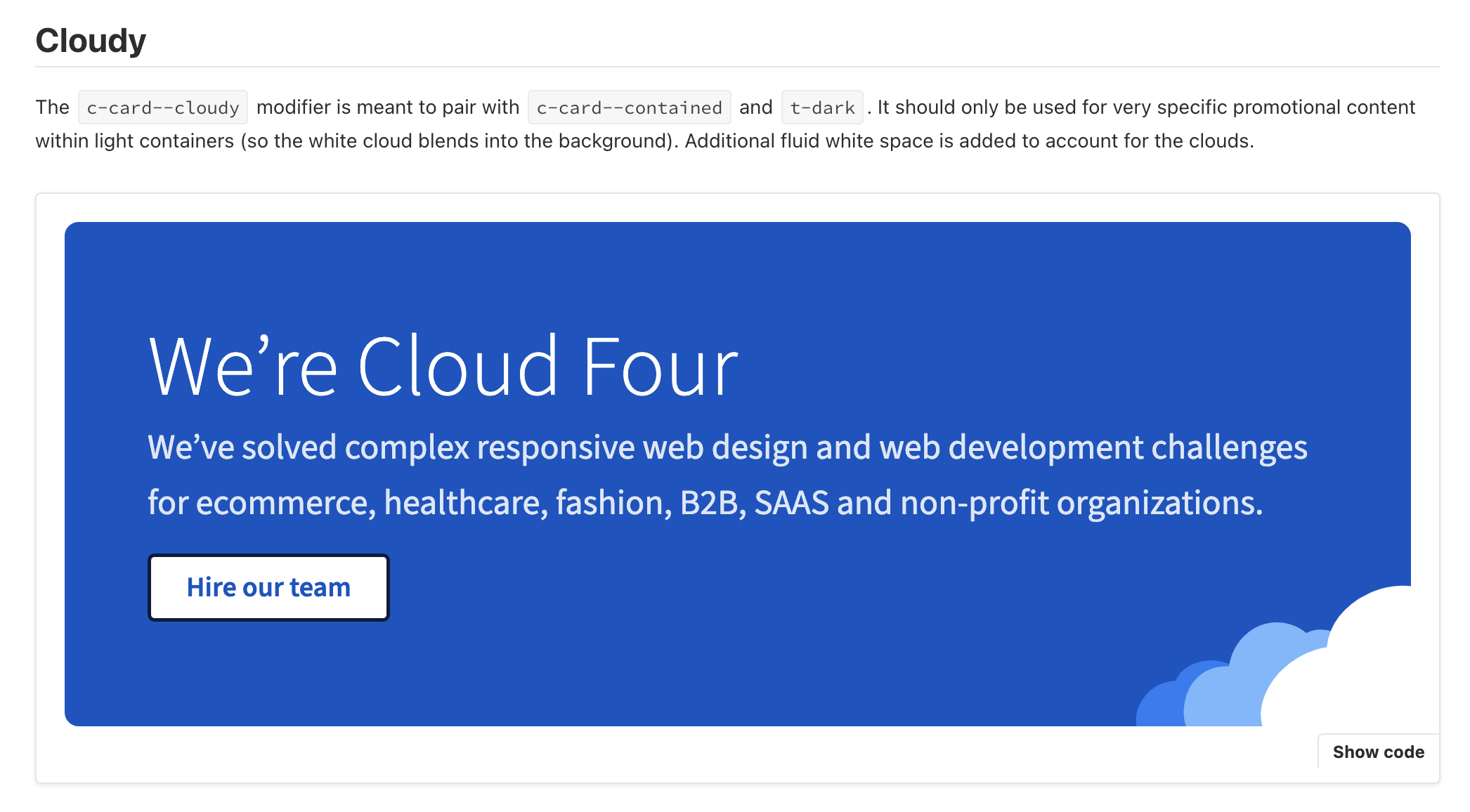Click the We're Cloud Four headline
Image resolution: width=1470 pixels, height=812 pixels.
point(443,367)
